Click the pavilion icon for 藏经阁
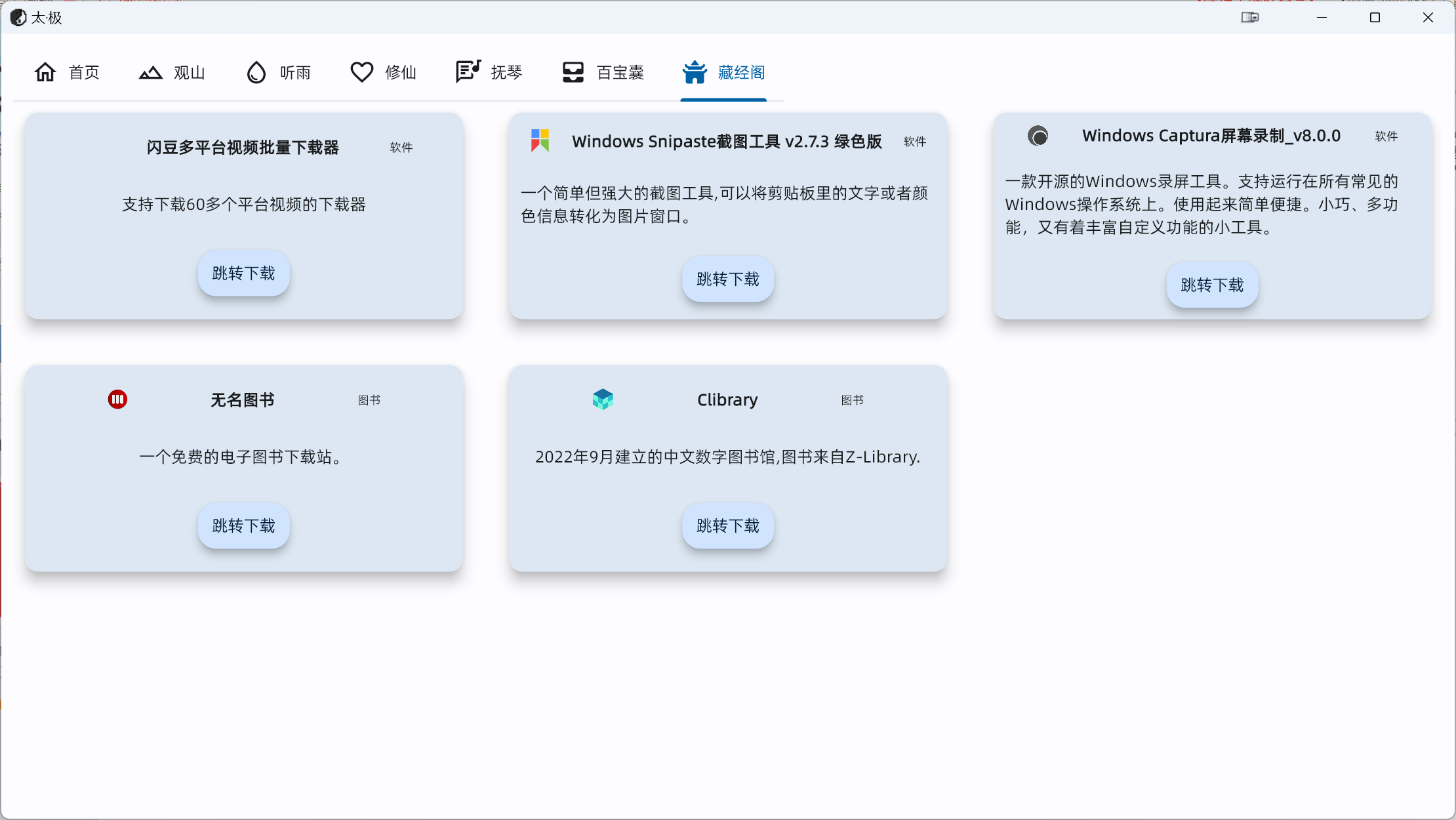 [694, 72]
